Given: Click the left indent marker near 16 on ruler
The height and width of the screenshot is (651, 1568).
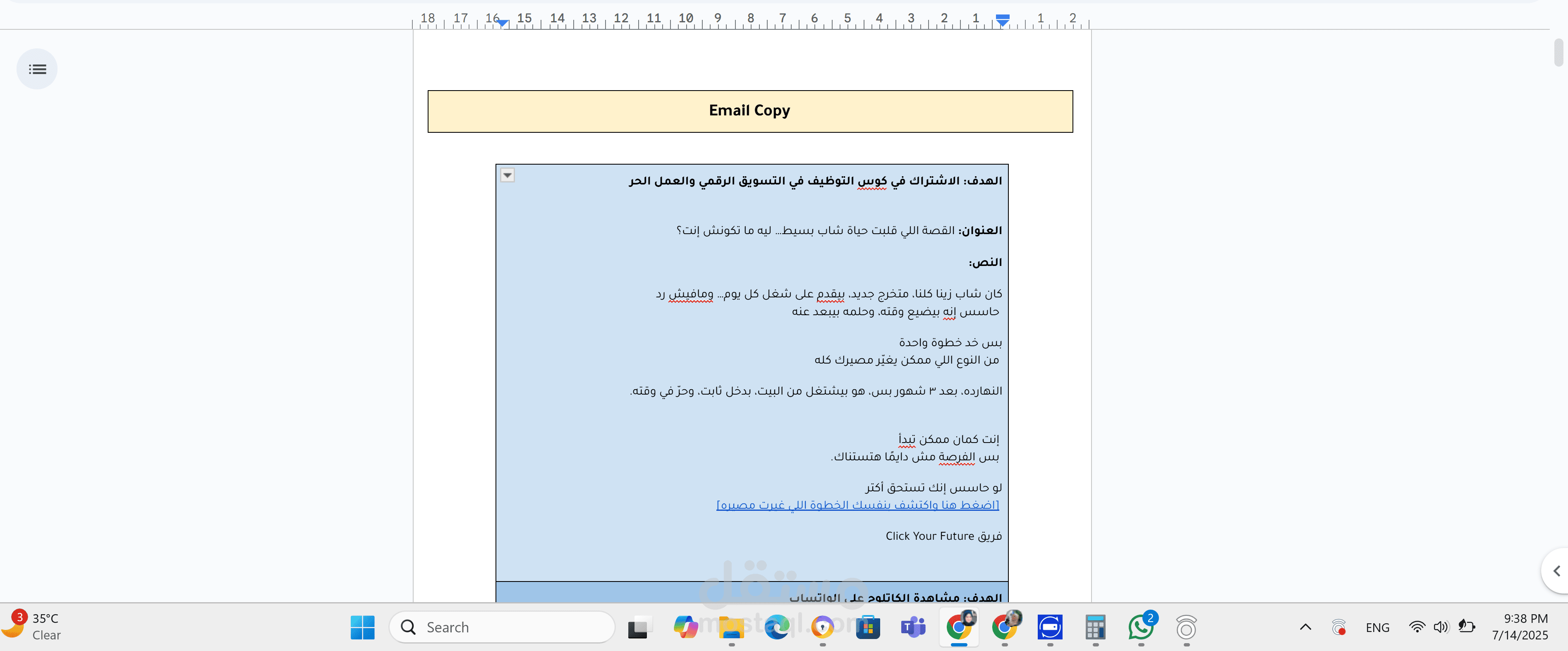Looking at the screenshot, I should 502,23.
